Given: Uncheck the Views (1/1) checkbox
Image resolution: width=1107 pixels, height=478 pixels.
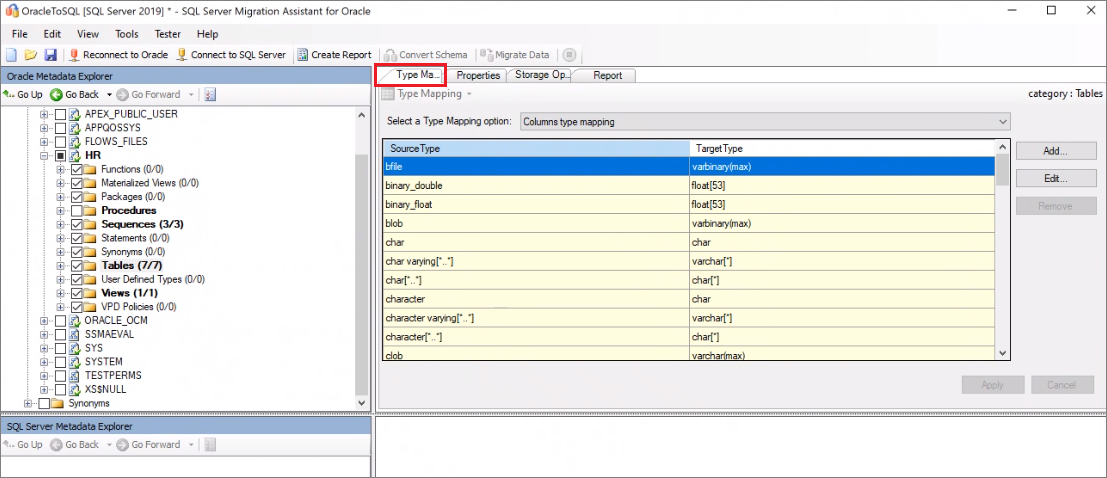Looking at the screenshot, I should [x=77, y=293].
